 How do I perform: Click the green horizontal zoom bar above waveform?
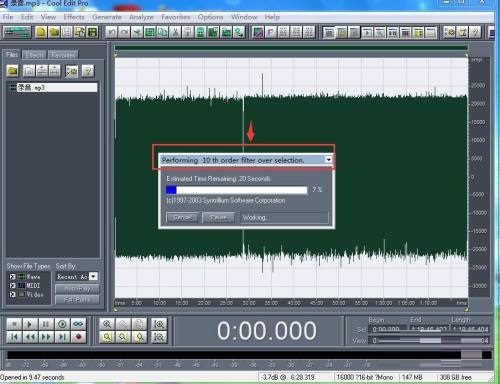pos(291,49)
